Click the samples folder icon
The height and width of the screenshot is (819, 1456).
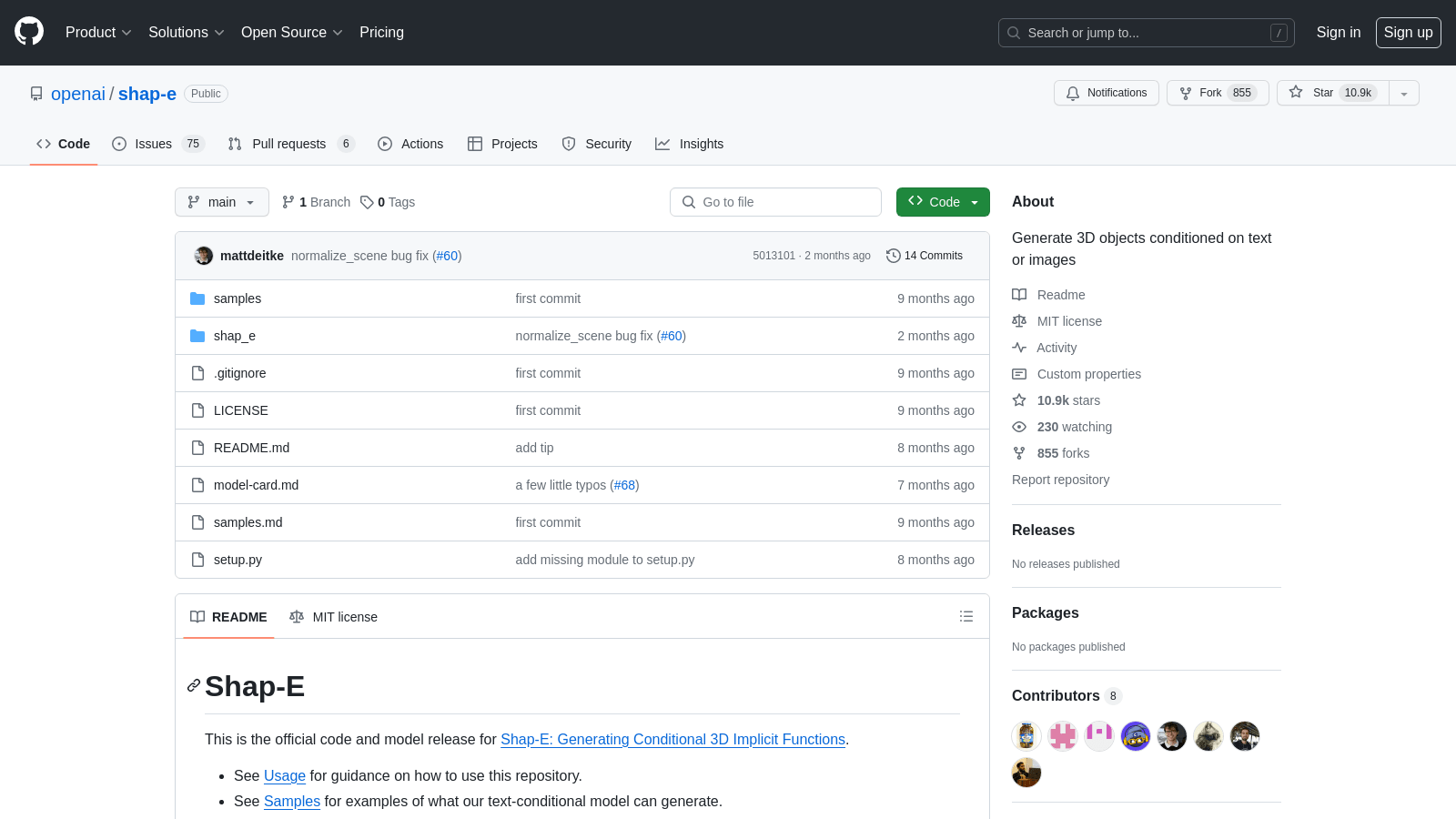pos(197,298)
